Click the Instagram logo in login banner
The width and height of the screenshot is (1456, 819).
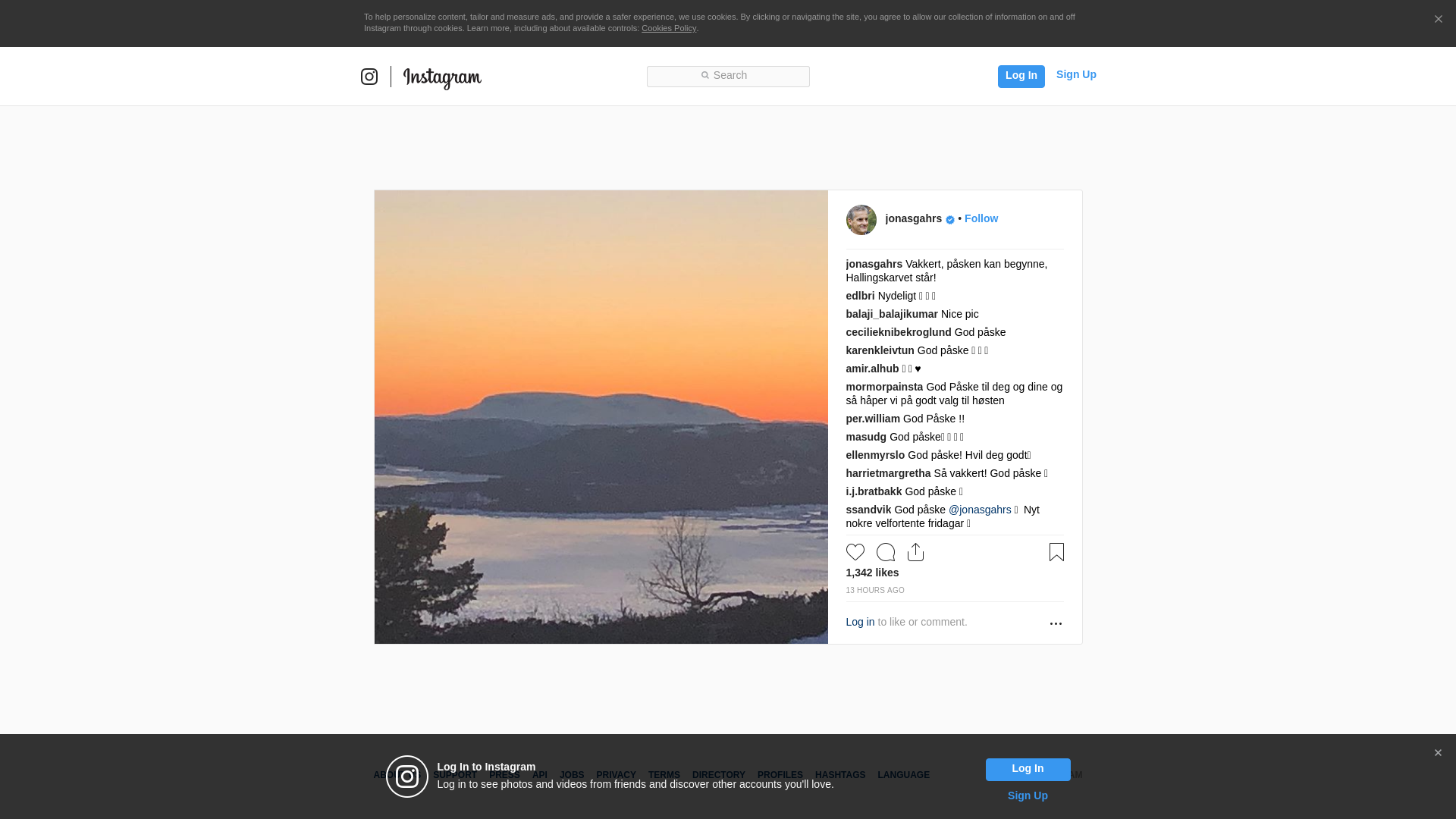coord(407,777)
